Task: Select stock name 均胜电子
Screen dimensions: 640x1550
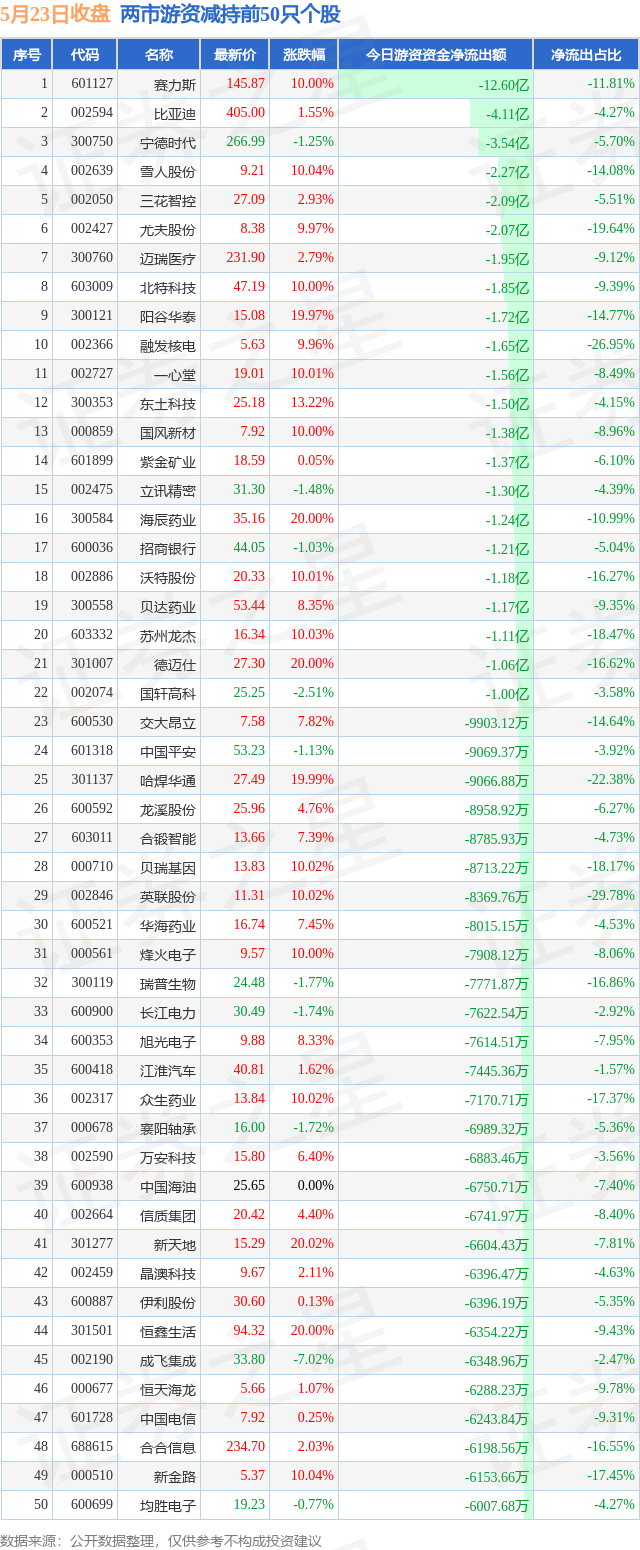Action: 168,1505
